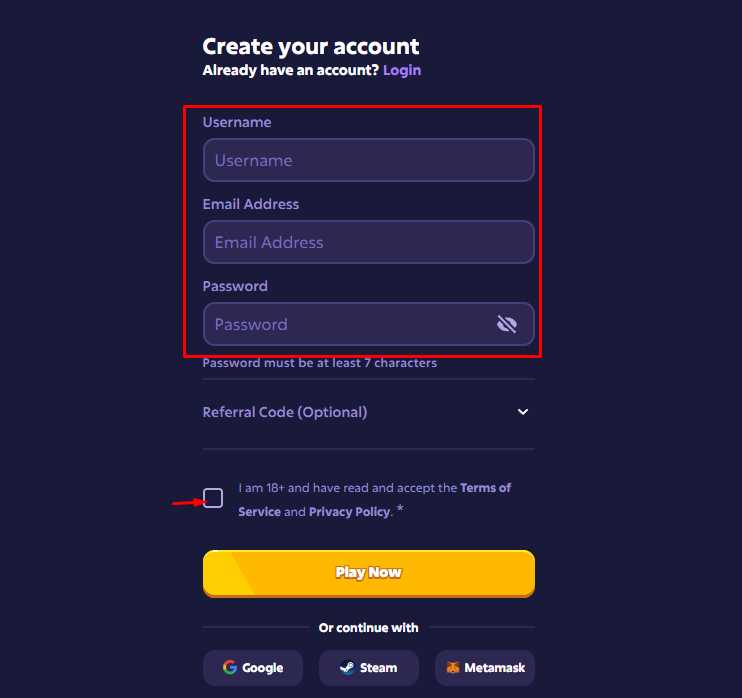The image size is (742, 698).
Task: Click into the Email Address field
Action: pos(368,242)
